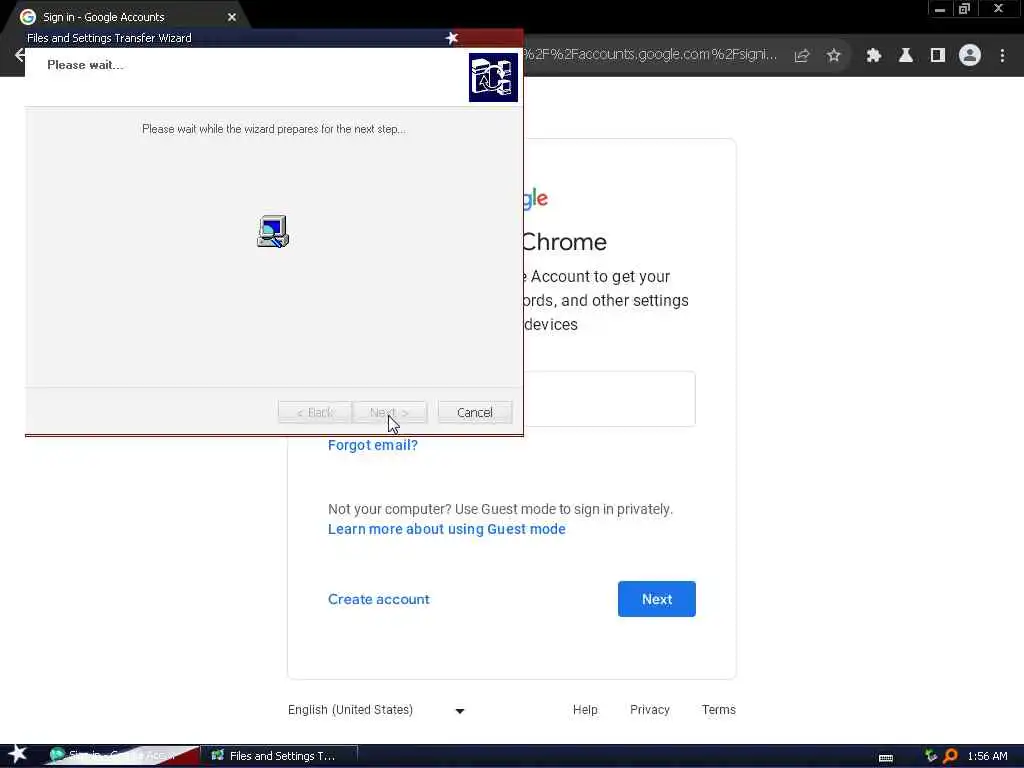This screenshot has width=1024, height=768.
Task: Click the 1:56 AM clock
Action: 987,756
